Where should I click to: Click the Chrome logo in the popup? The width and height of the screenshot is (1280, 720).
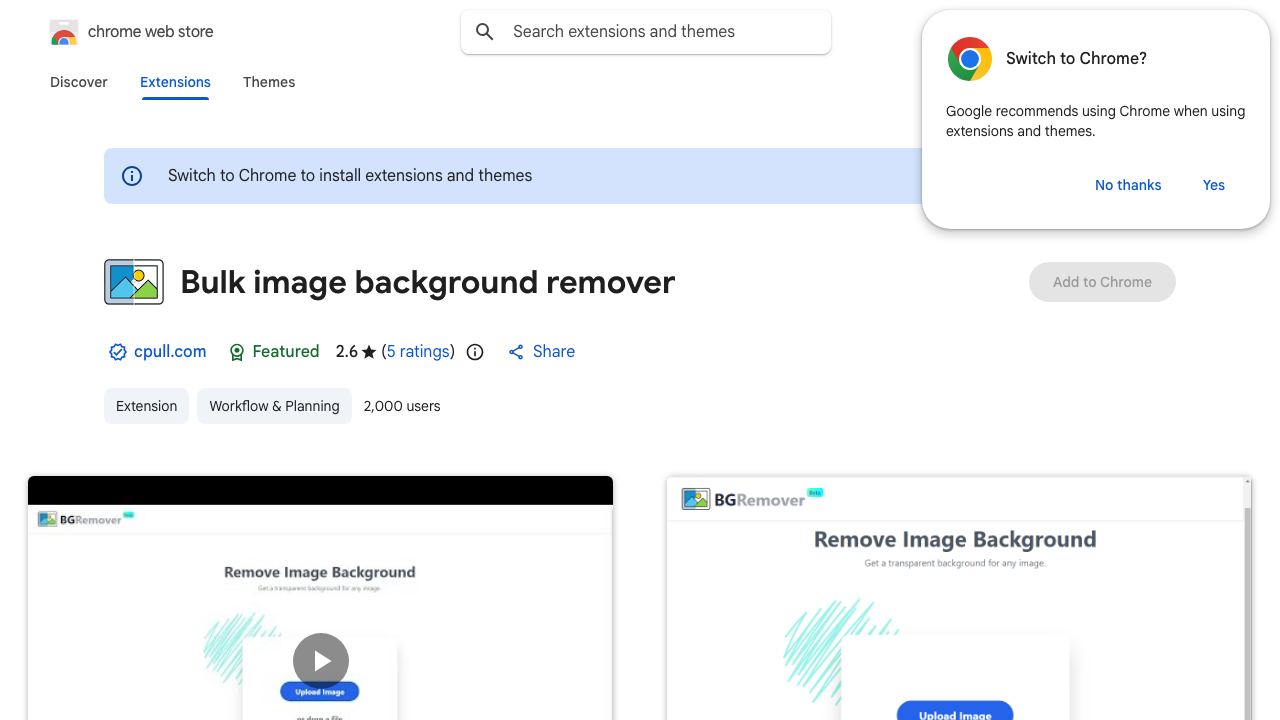click(969, 59)
